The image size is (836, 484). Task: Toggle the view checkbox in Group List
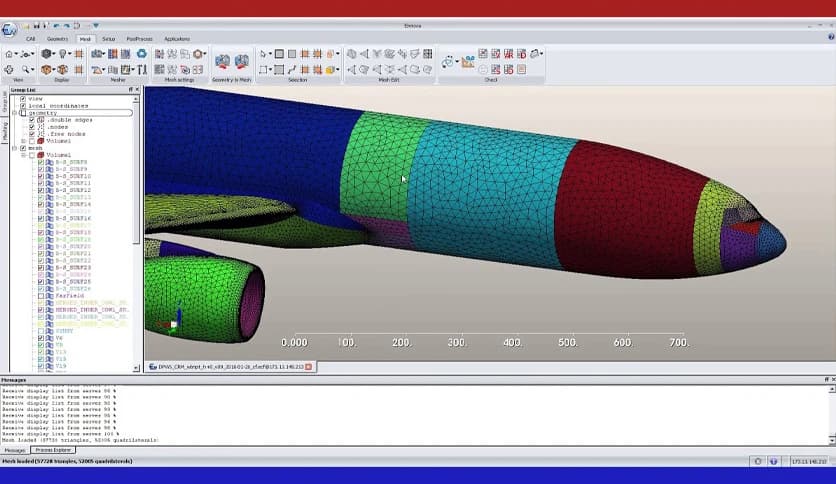tap(23, 99)
